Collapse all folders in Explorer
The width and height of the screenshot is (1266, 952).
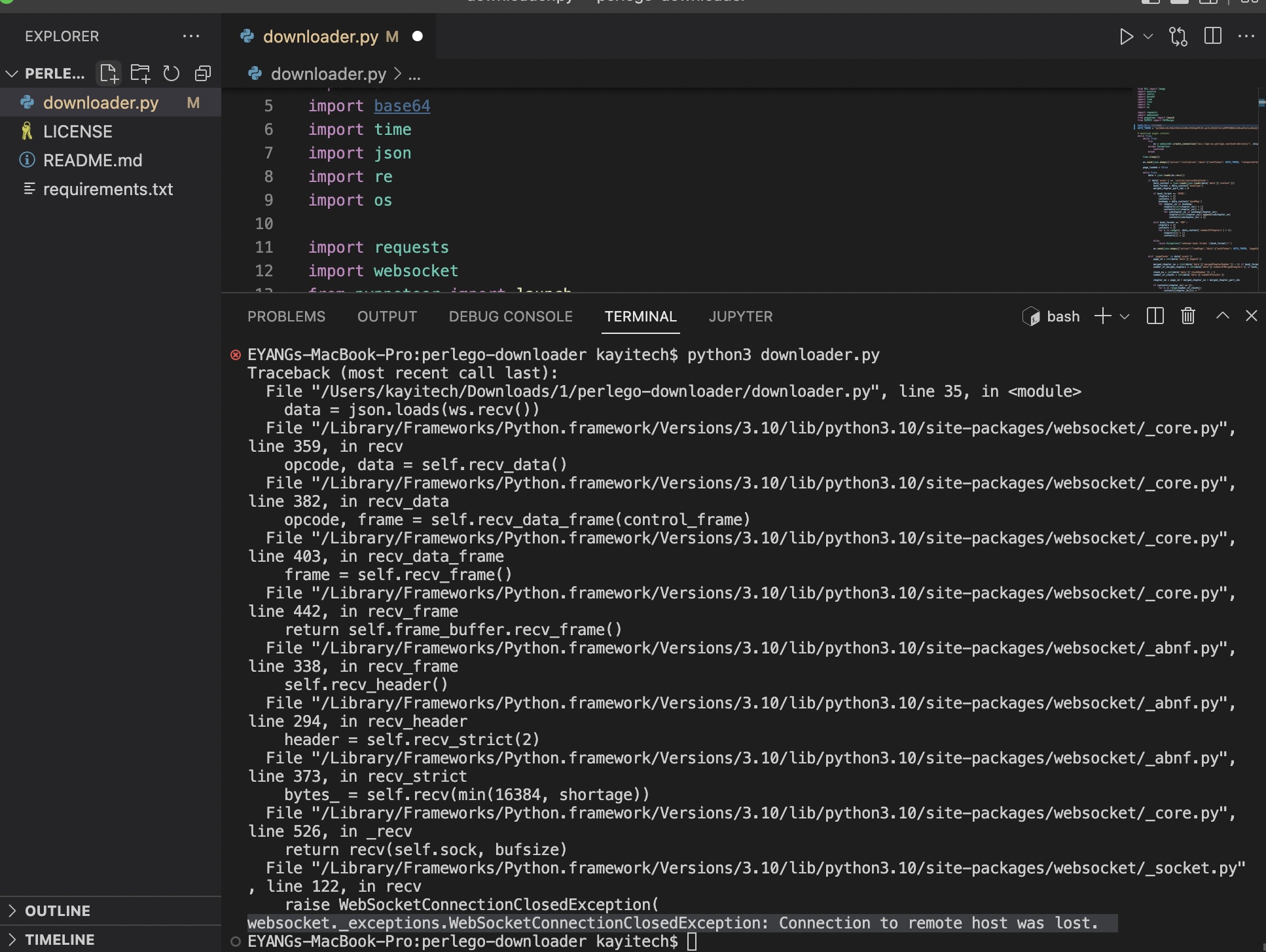[203, 73]
